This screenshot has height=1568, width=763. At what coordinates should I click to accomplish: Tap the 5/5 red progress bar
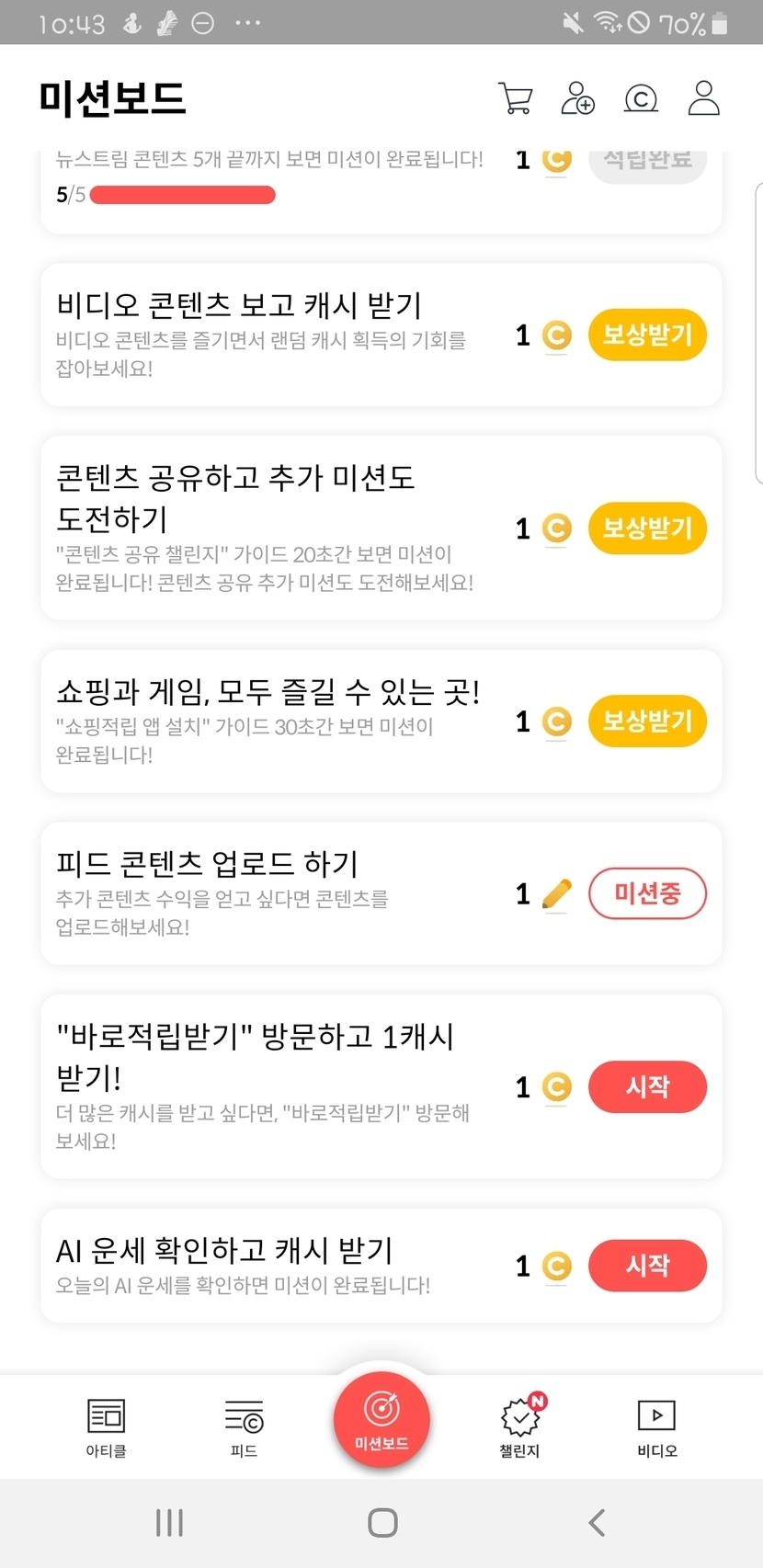tap(183, 195)
